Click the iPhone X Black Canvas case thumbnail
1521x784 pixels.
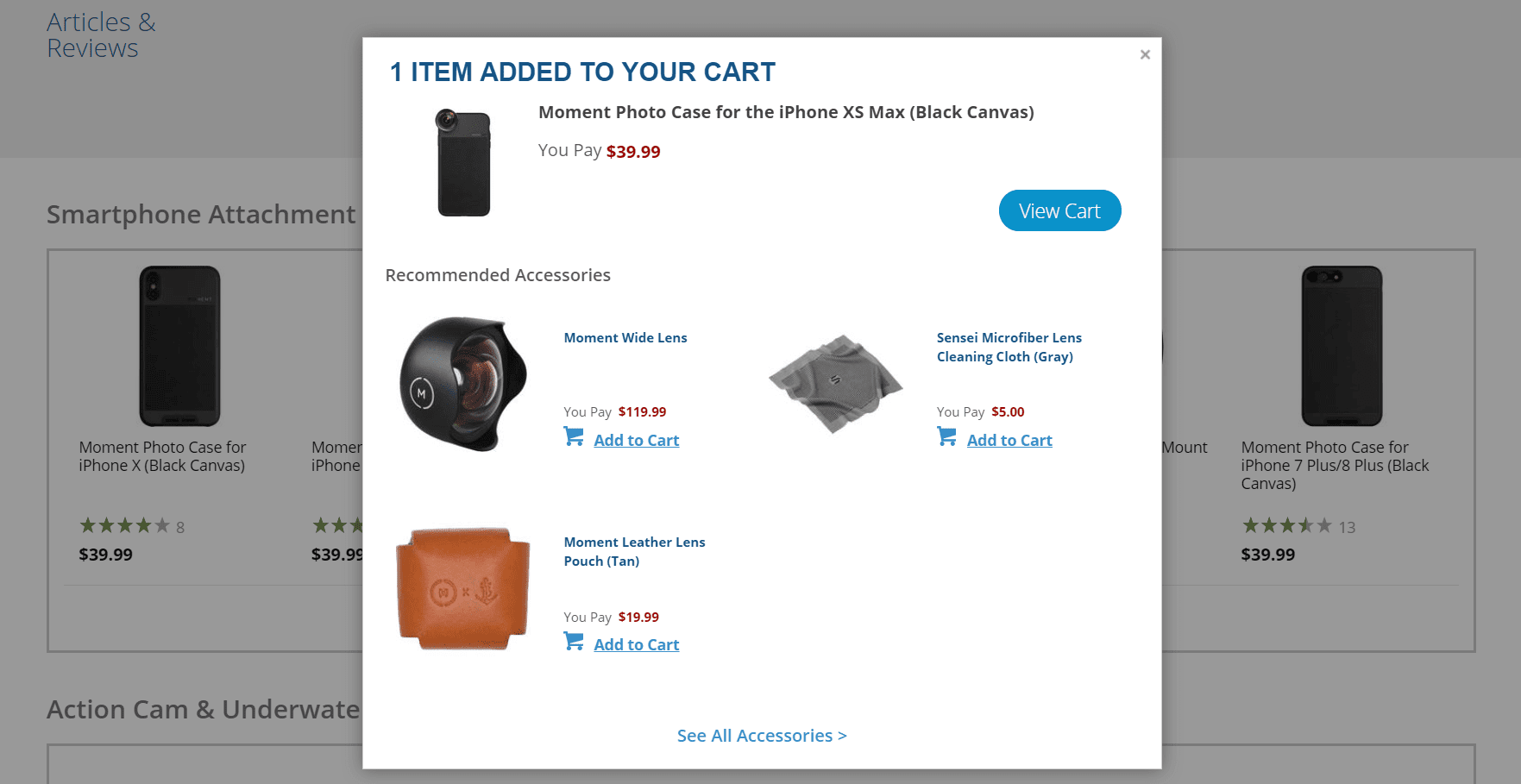point(179,346)
